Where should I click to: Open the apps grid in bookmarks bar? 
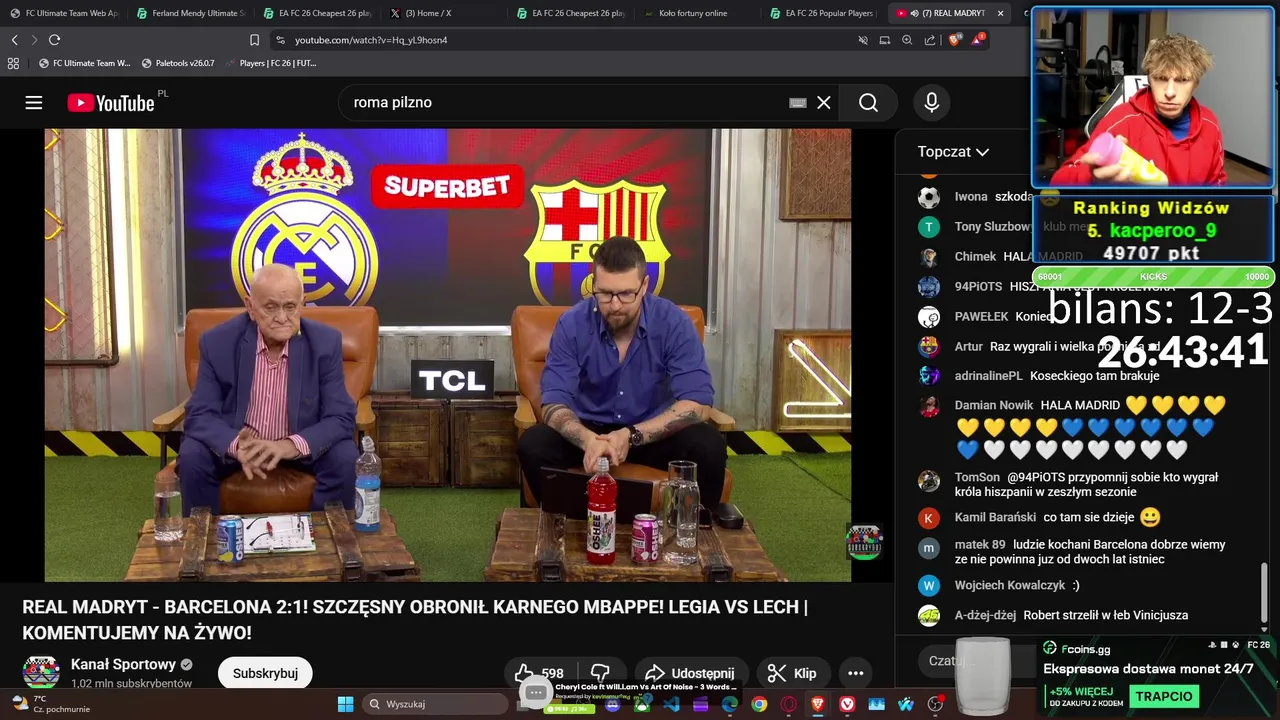click(x=13, y=63)
